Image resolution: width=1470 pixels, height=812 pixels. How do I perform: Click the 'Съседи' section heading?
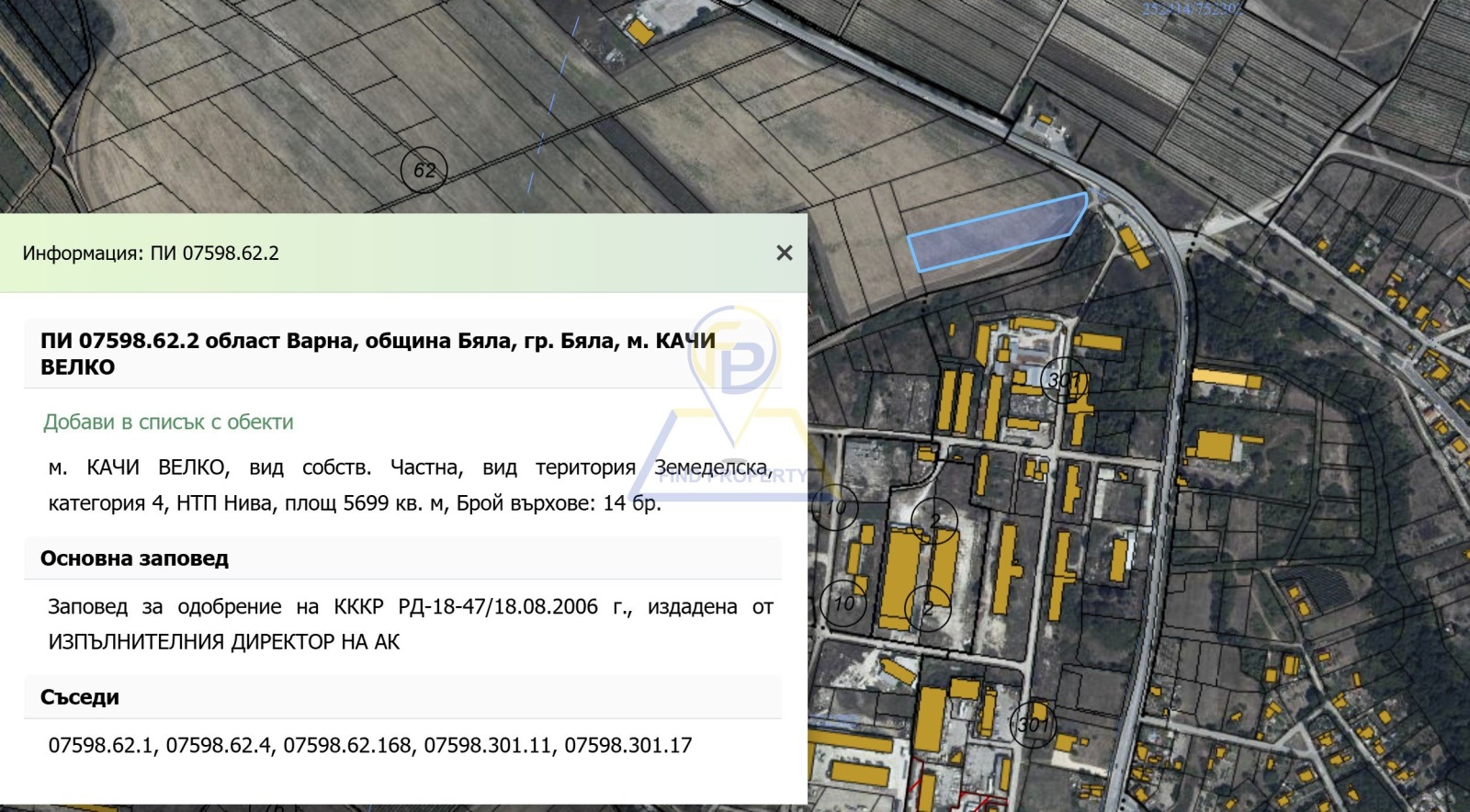tap(80, 697)
